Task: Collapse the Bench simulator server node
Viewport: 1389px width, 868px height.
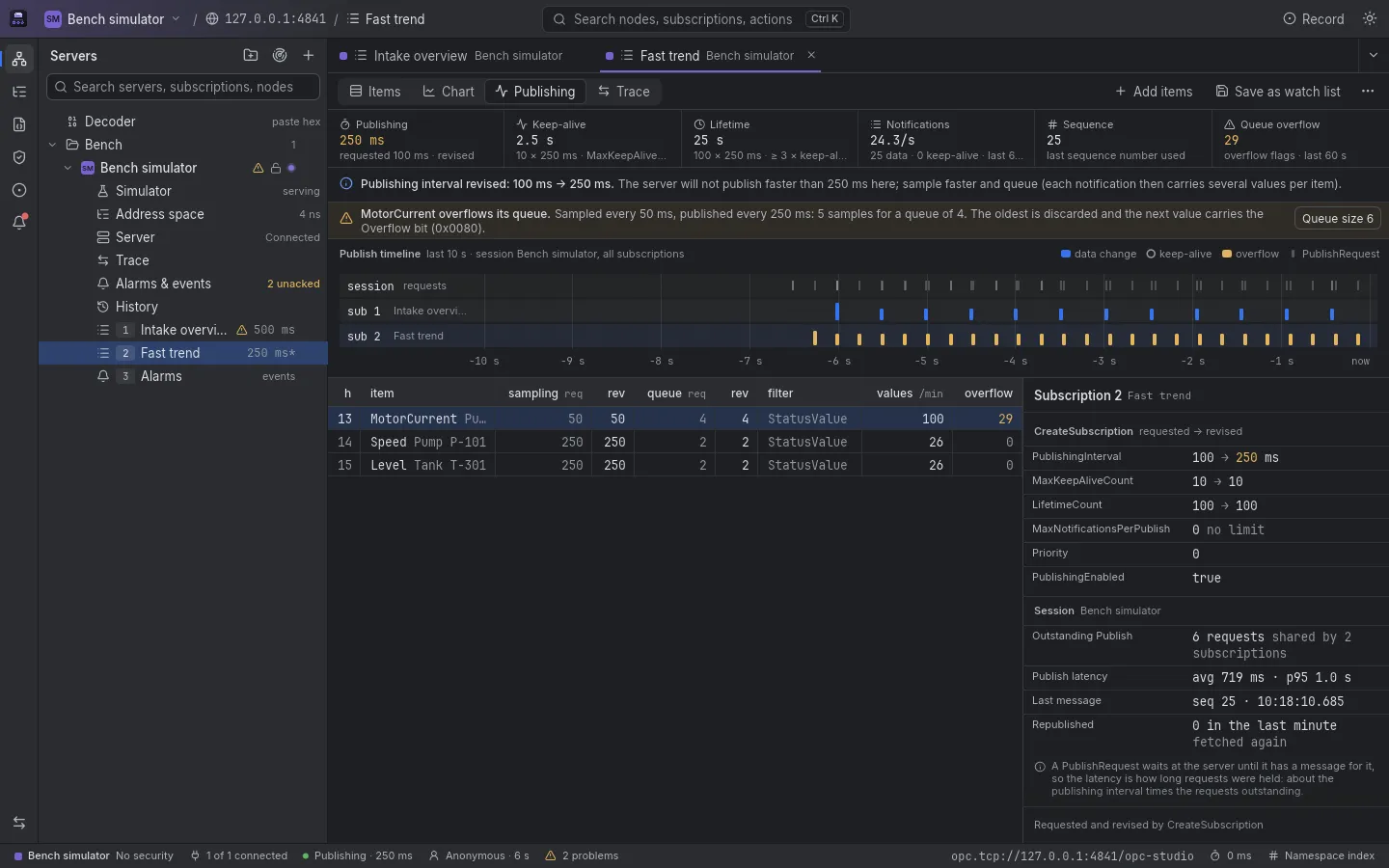Action: [68, 168]
